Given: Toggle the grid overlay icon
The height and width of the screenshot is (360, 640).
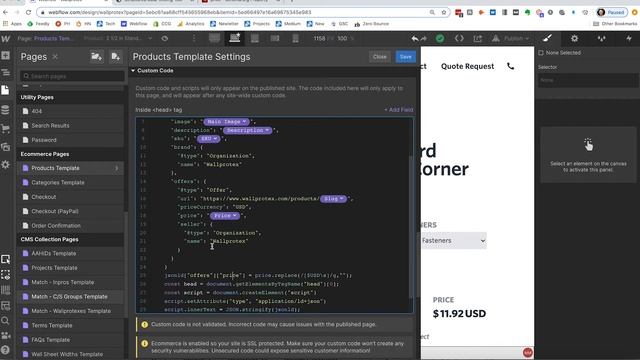Looking at the screenshot, I should 6,290.
